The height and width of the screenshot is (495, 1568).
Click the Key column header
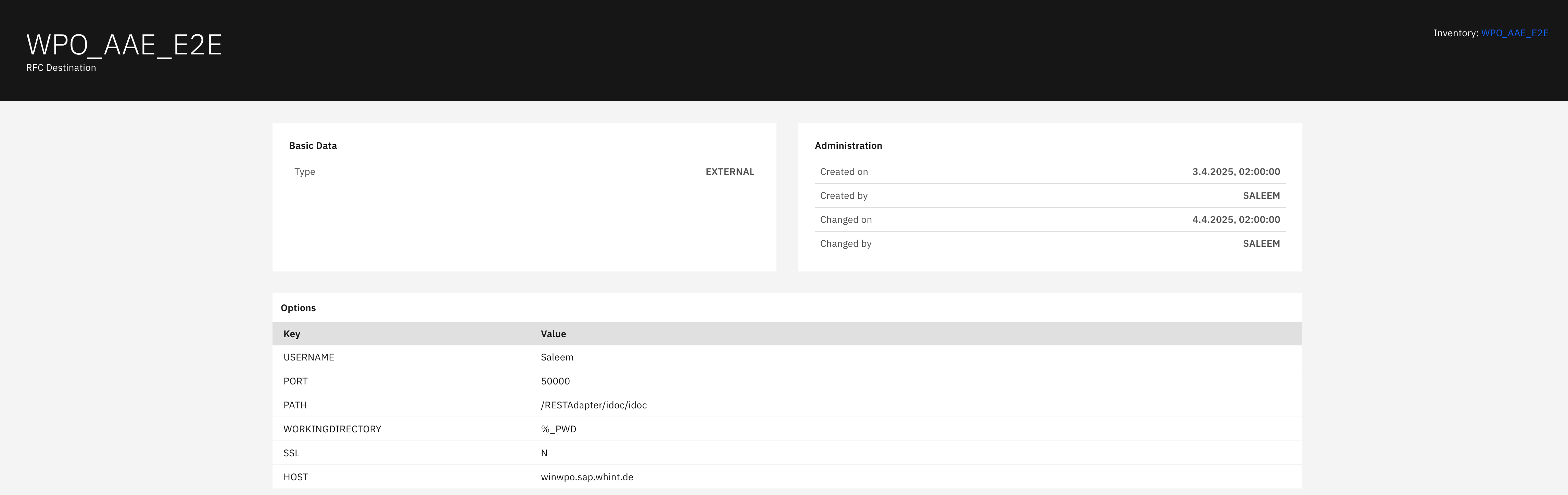(292, 334)
